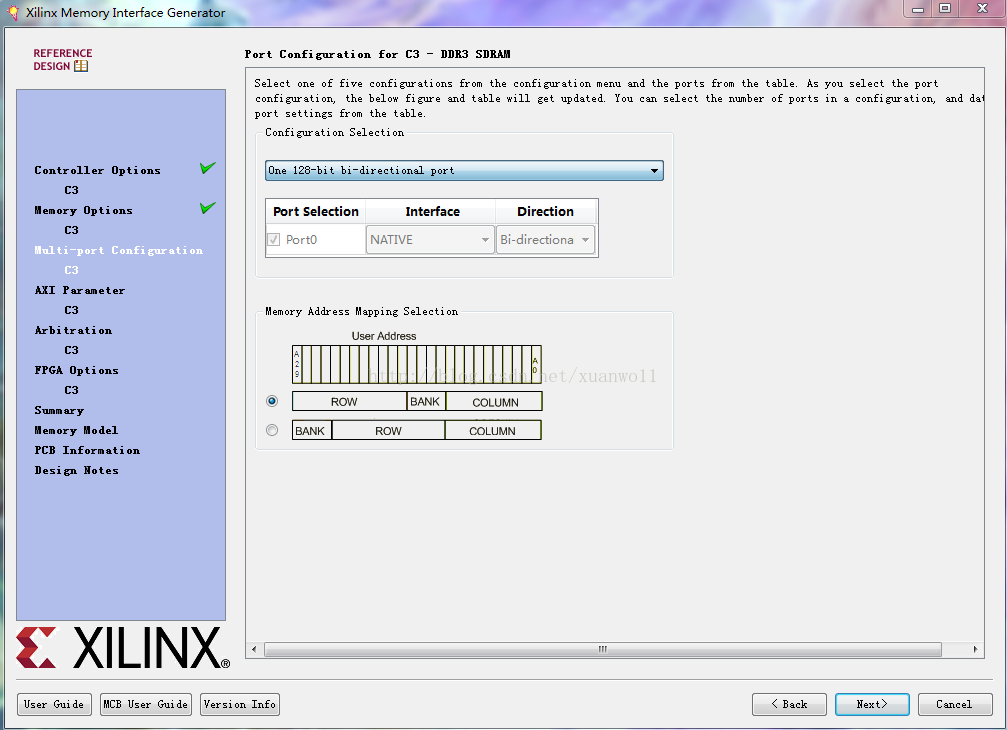Click the COLUMN block in first mapping
This screenshot has height=730, width=1007.
click(x=494, y=401)
